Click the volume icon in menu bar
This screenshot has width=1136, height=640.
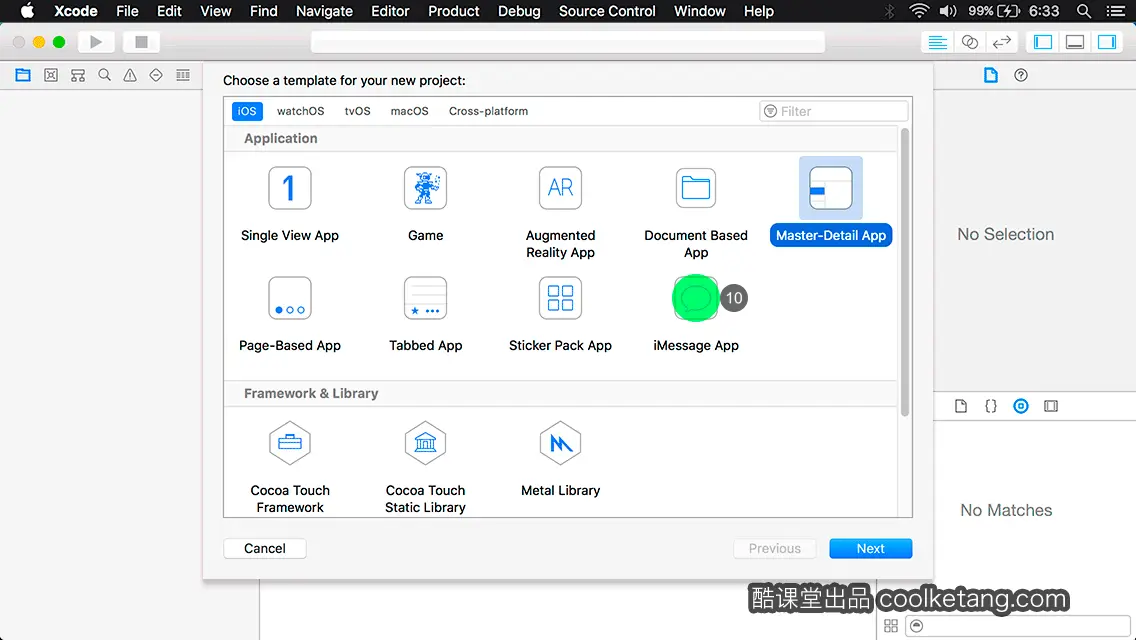click(948, 11)
